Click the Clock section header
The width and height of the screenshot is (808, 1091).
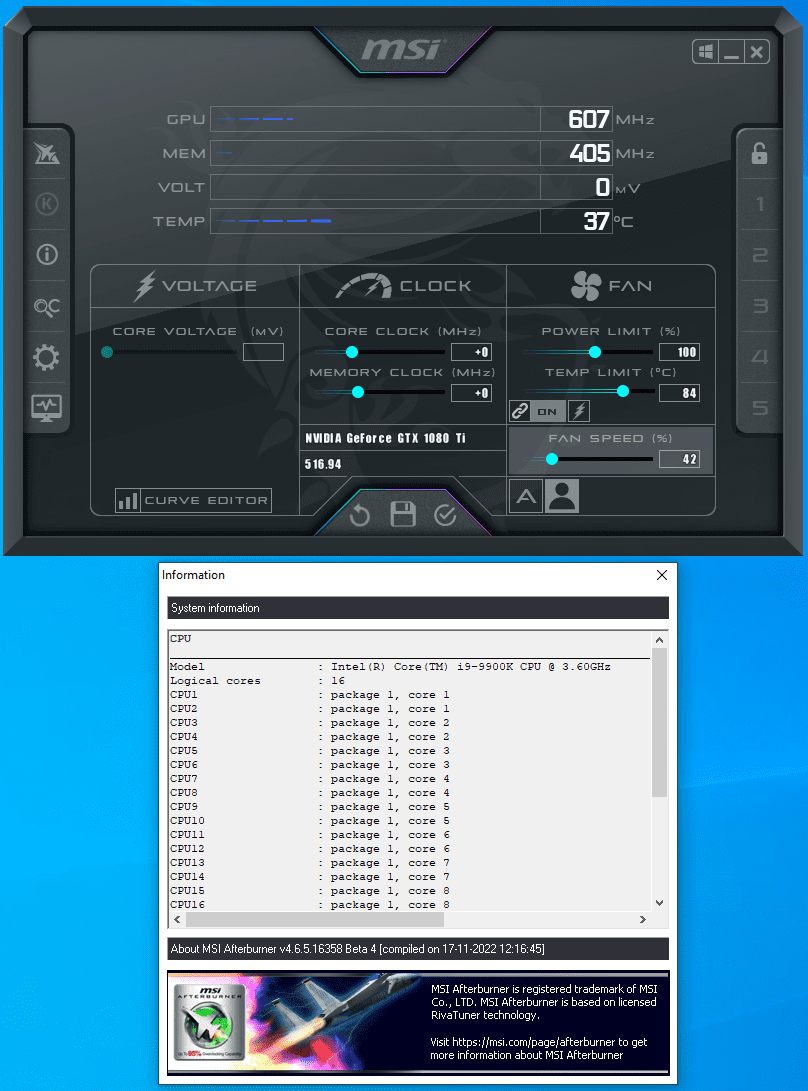(403, 286)
